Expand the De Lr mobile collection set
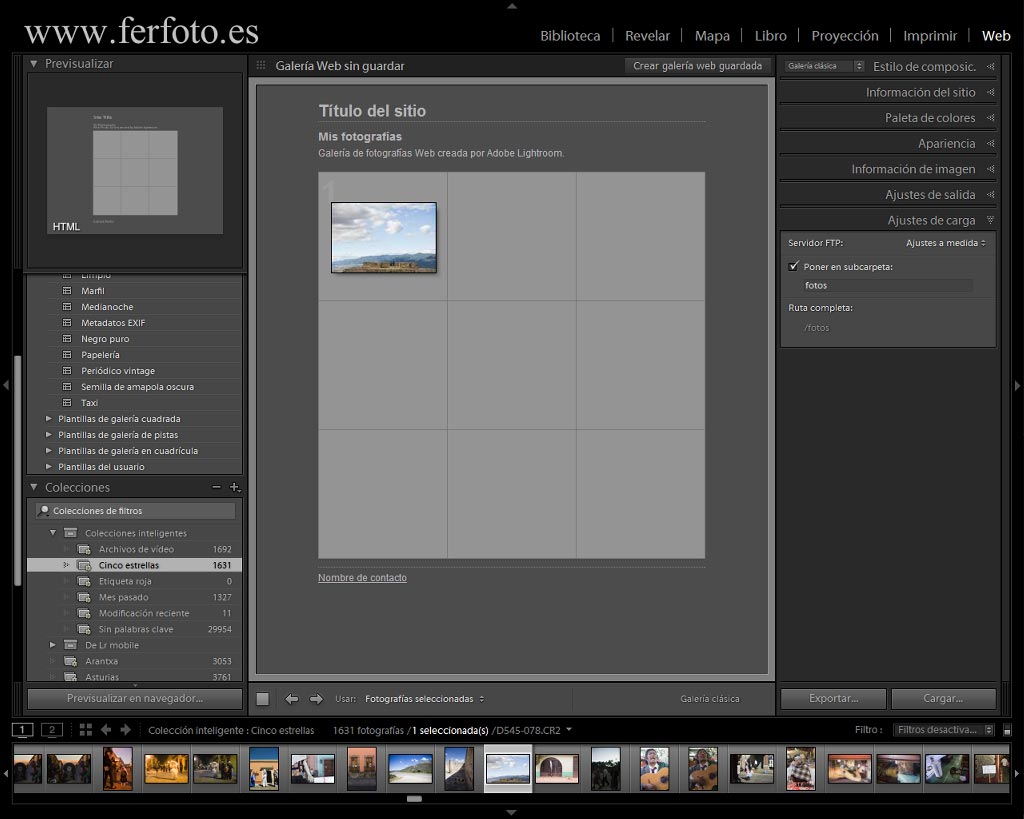This screenshot has height=819, width=1024. [x=53, y=645]
